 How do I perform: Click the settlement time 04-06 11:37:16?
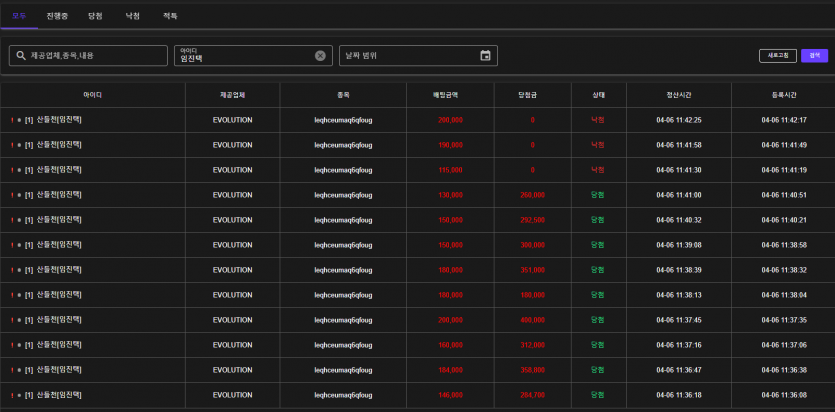tap(679, 345)
